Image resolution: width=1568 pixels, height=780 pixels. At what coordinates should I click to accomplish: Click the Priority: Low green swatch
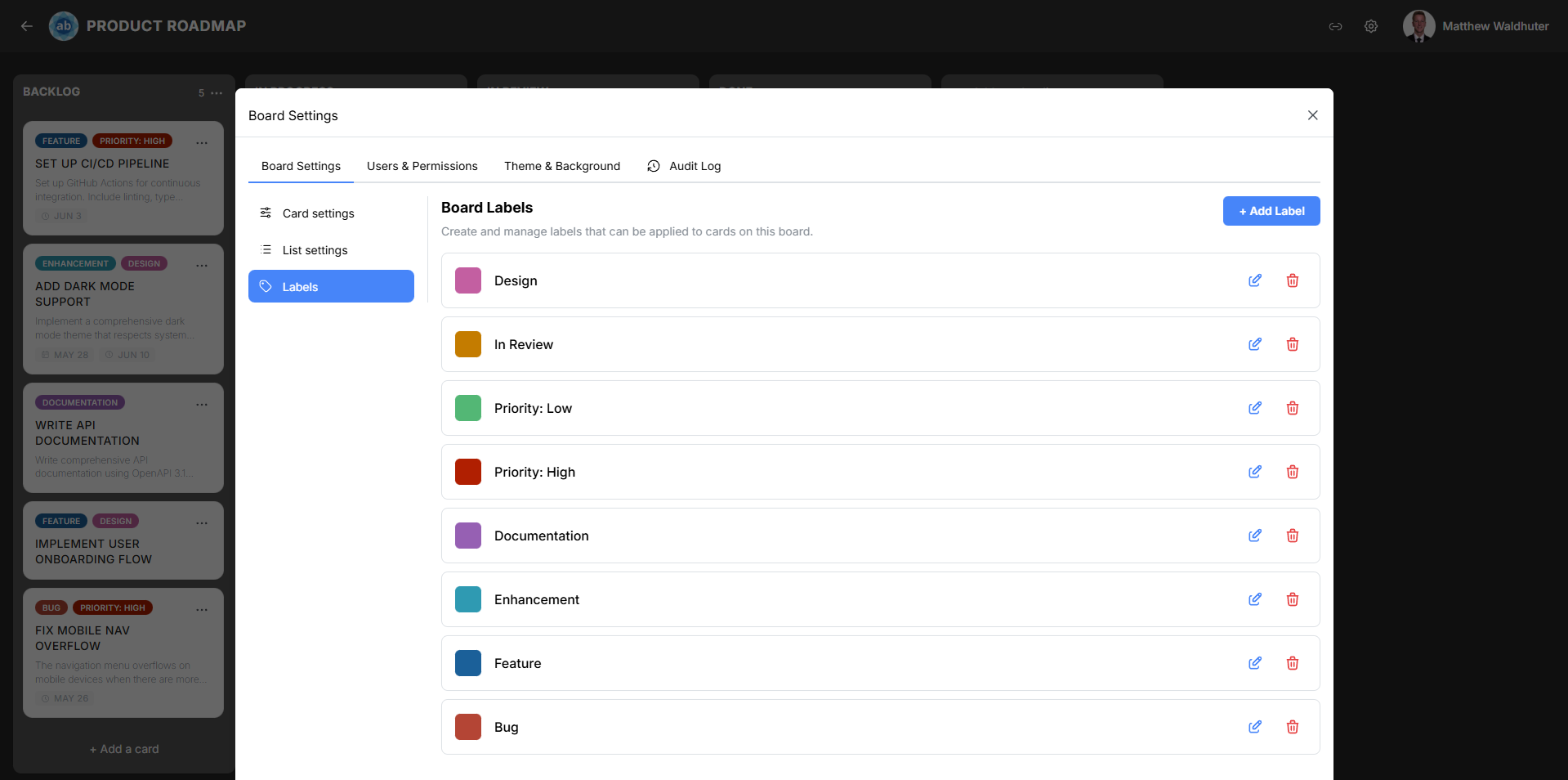pyautogui.click(x=468, y=408)
